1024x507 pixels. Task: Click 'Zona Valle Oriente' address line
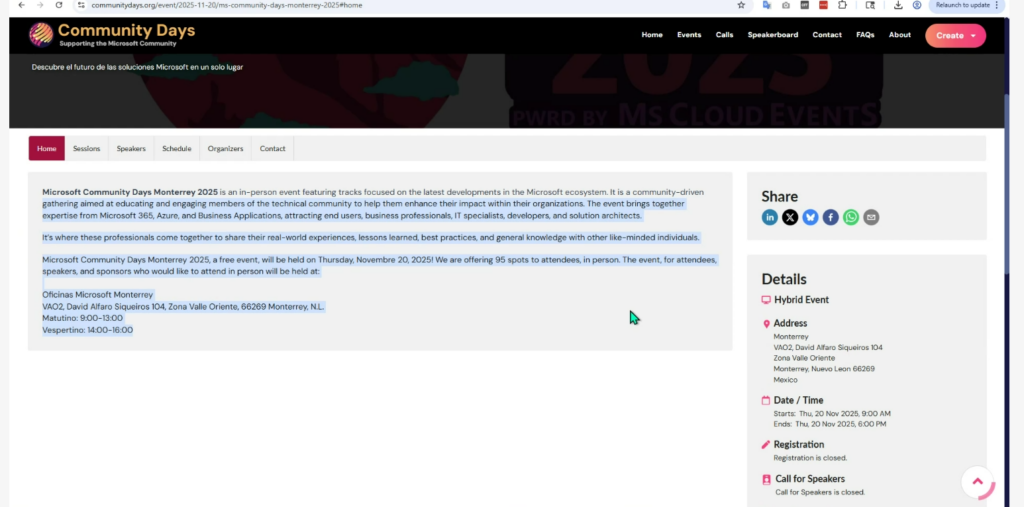coord(804,358)
